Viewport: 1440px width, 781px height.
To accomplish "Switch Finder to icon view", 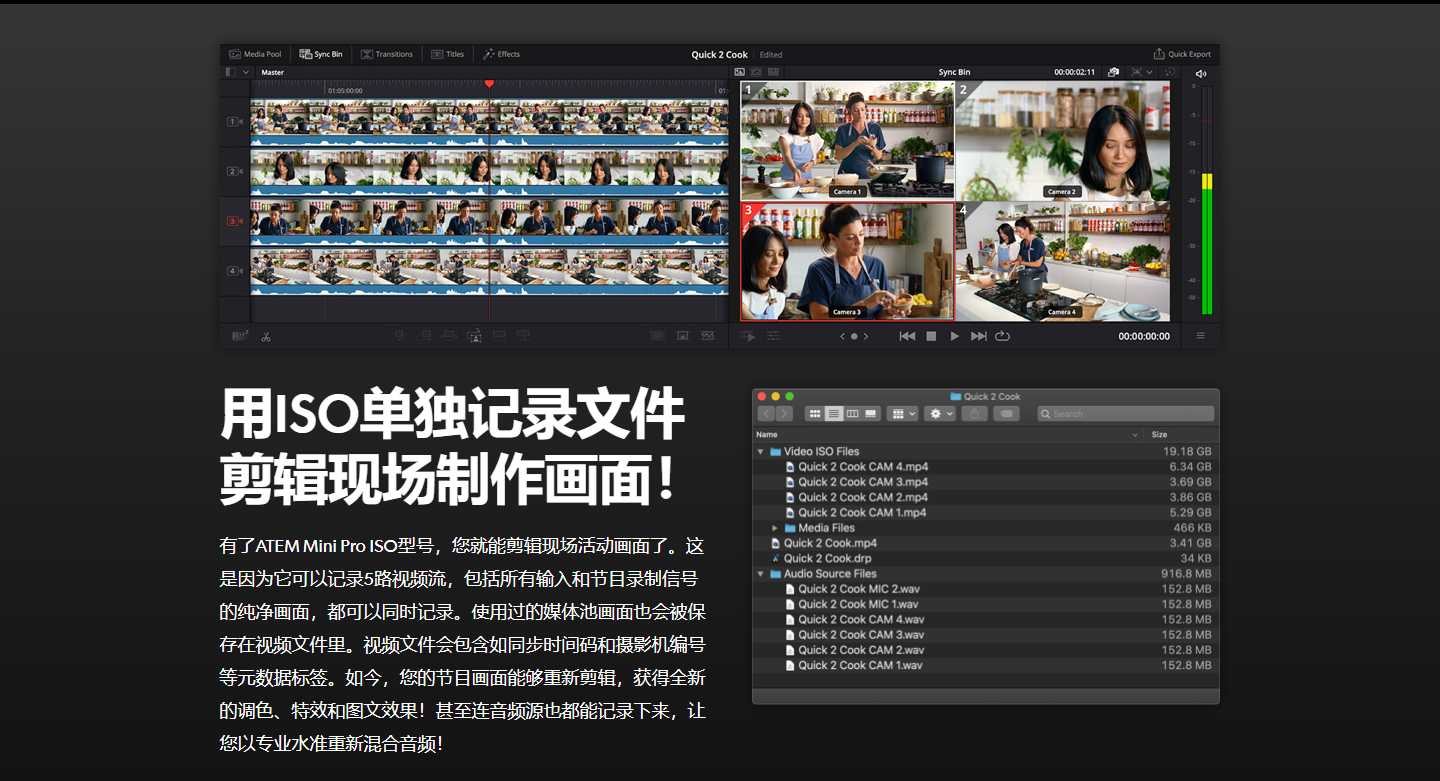I will pos(815,414).
